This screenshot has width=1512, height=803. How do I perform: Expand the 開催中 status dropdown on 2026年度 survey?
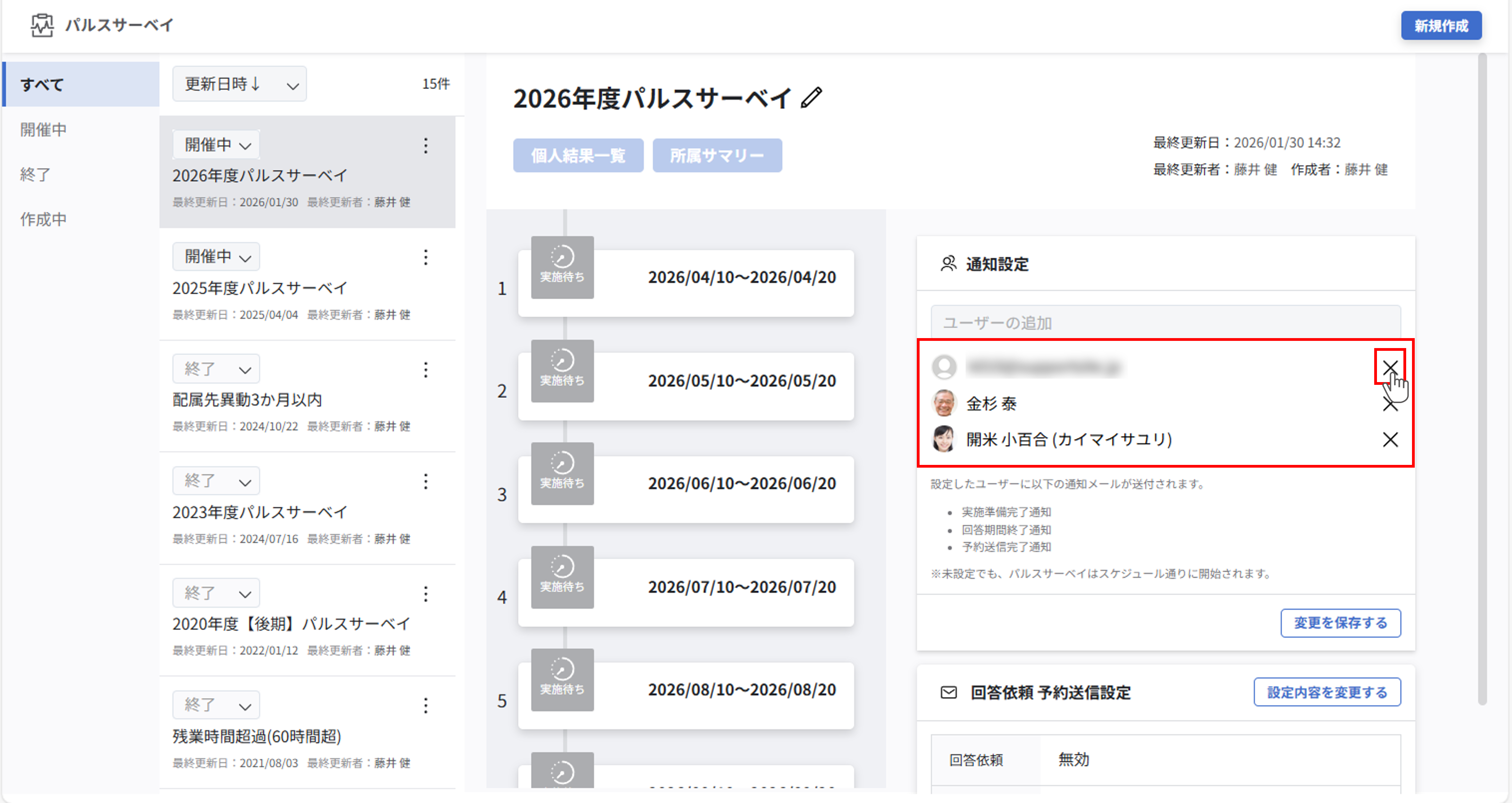click(x=215, y=144)
